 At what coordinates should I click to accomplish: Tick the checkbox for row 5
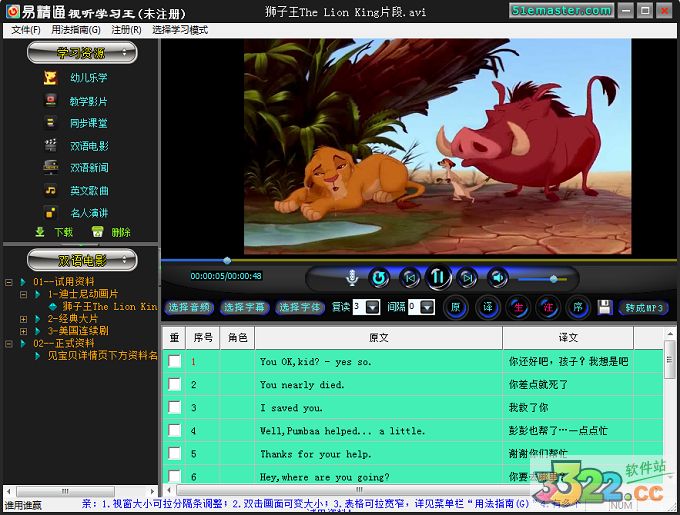174,453
